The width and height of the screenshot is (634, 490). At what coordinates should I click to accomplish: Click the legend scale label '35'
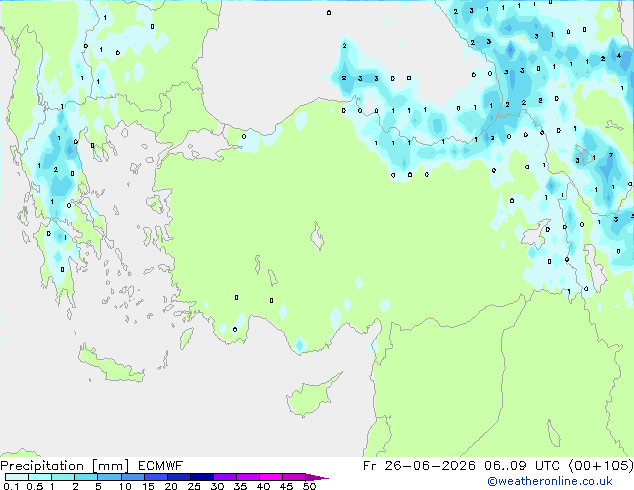(x=240, y=486)
